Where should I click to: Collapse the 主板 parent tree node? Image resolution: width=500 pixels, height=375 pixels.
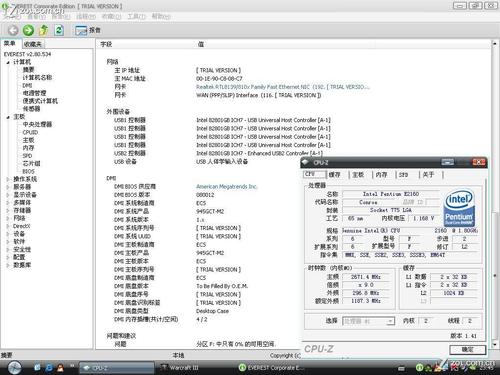tap(8, 117)
